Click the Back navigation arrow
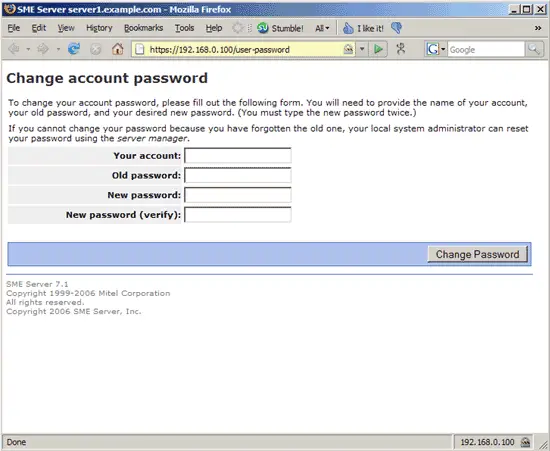550x451 pixels. [x=14, y=49]
